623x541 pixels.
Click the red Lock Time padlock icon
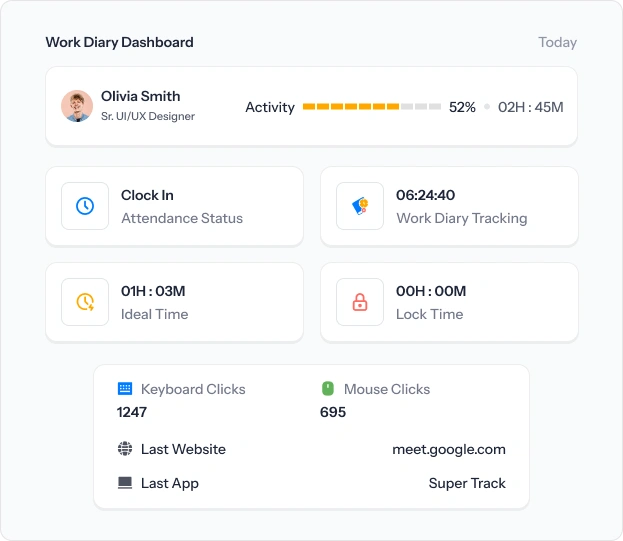pos(360,302)
